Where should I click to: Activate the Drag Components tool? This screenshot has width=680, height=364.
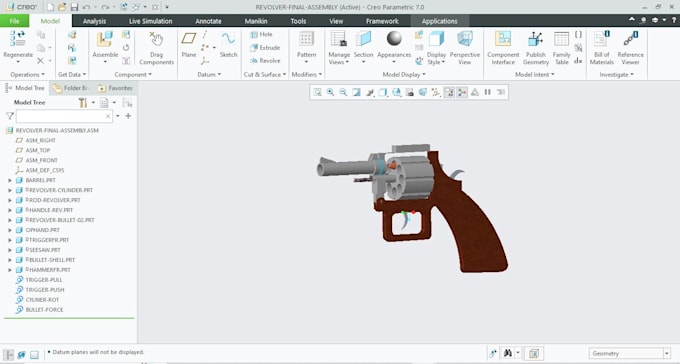[x=157, y=48]
